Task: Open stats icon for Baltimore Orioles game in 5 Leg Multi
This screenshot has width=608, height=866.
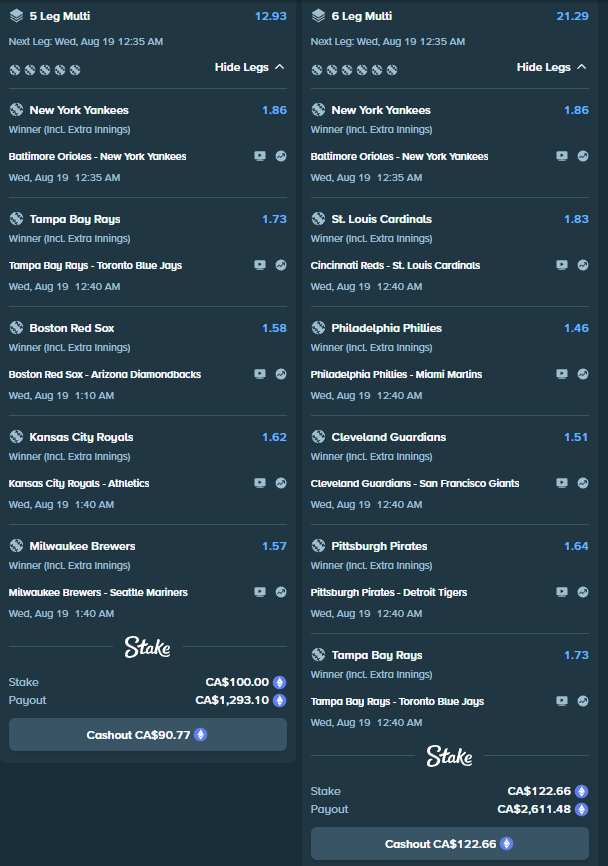Action: (x=281, y=156)
